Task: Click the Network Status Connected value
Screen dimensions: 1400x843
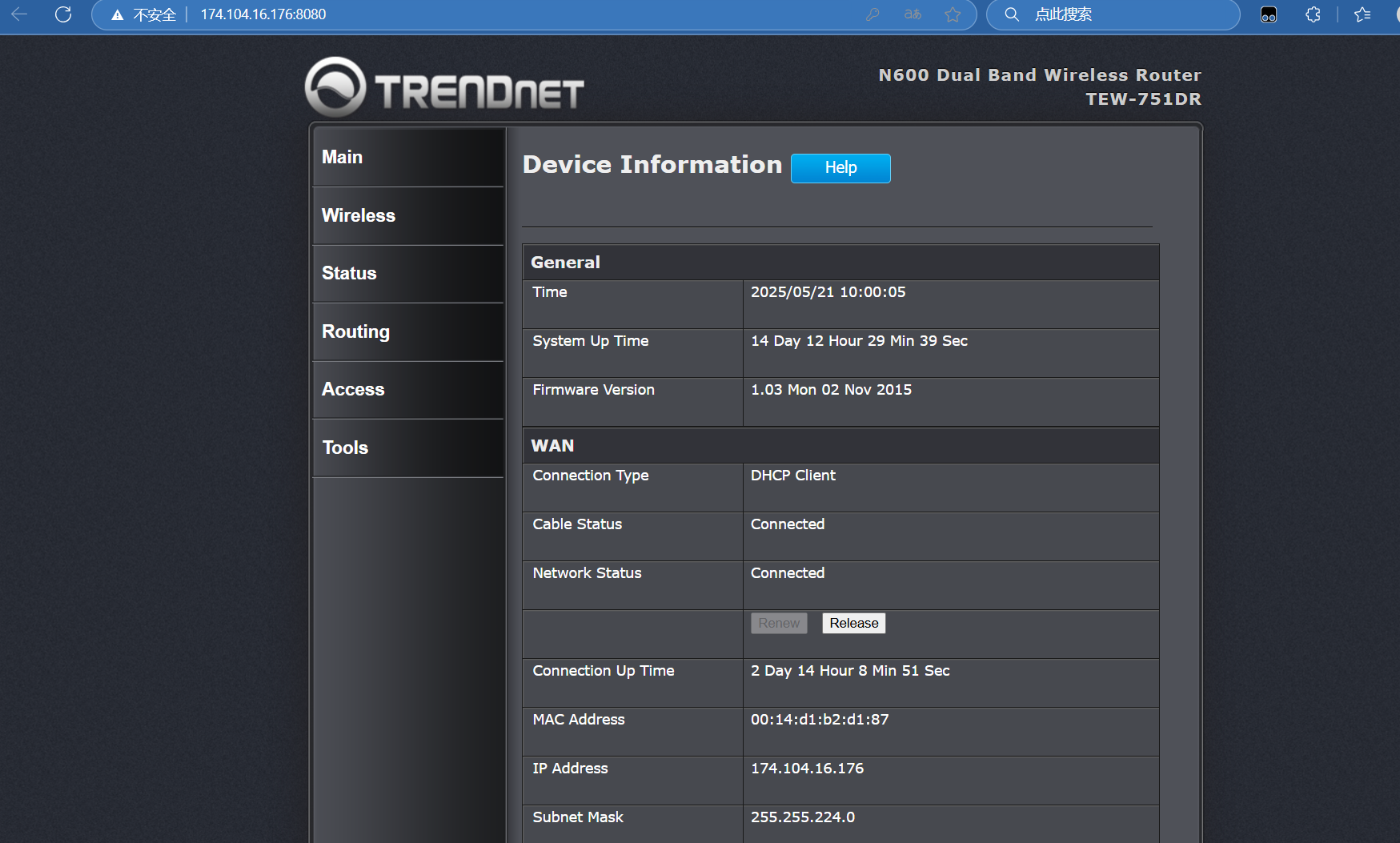Action: 788,573
